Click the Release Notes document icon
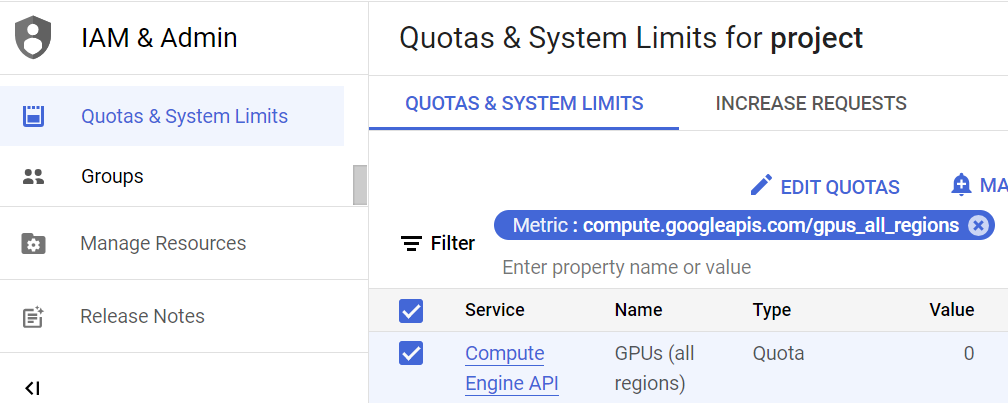Viewport: 1008px width, 403px height. pos(34,317)
